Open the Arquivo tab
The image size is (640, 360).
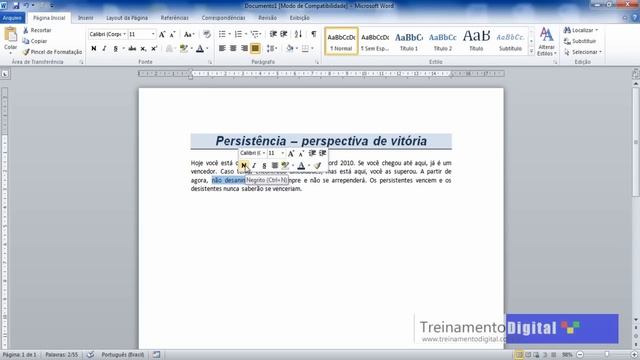point(12,18)
